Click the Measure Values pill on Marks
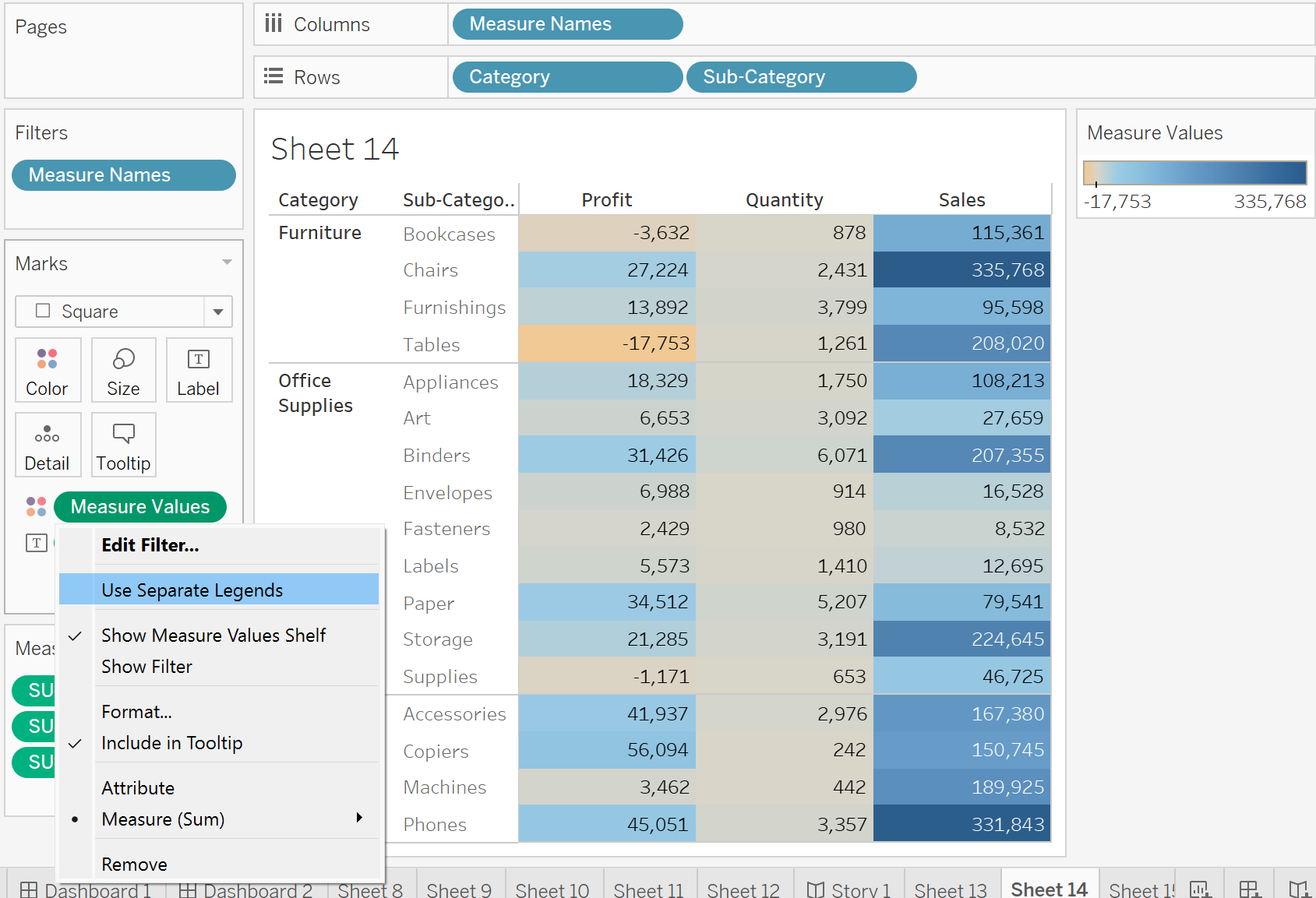The width and height of the screenshot is (1316, 898). pyautogui.click(x=140, y=507)
